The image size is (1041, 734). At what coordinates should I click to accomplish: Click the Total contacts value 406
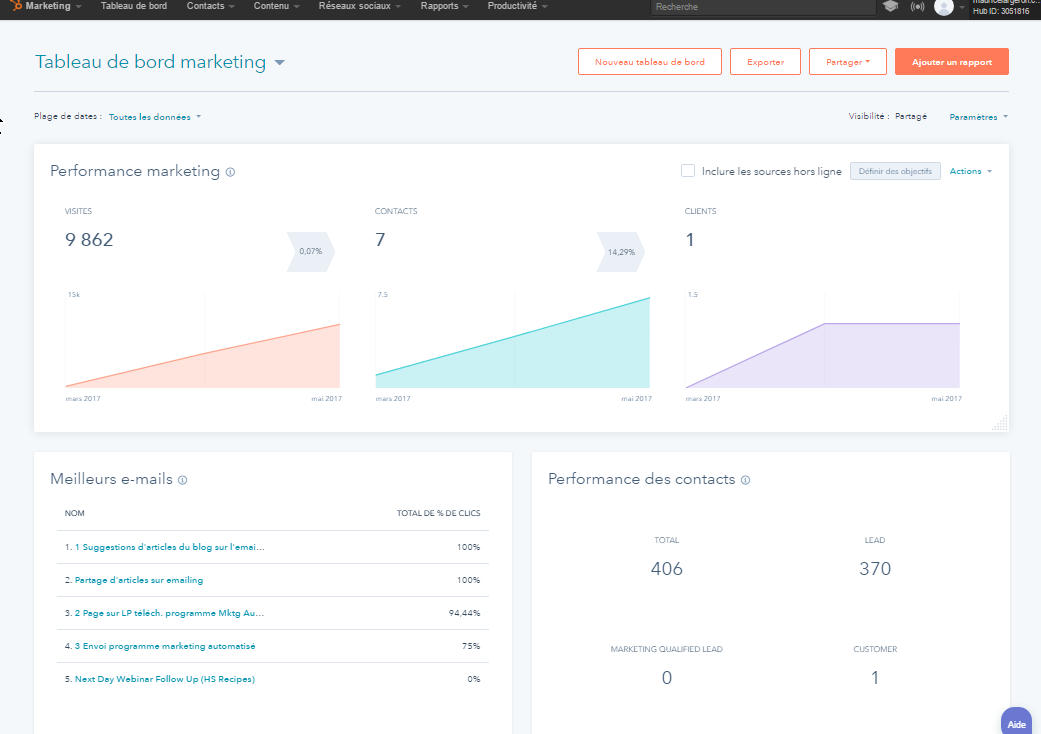pos(667,569)
